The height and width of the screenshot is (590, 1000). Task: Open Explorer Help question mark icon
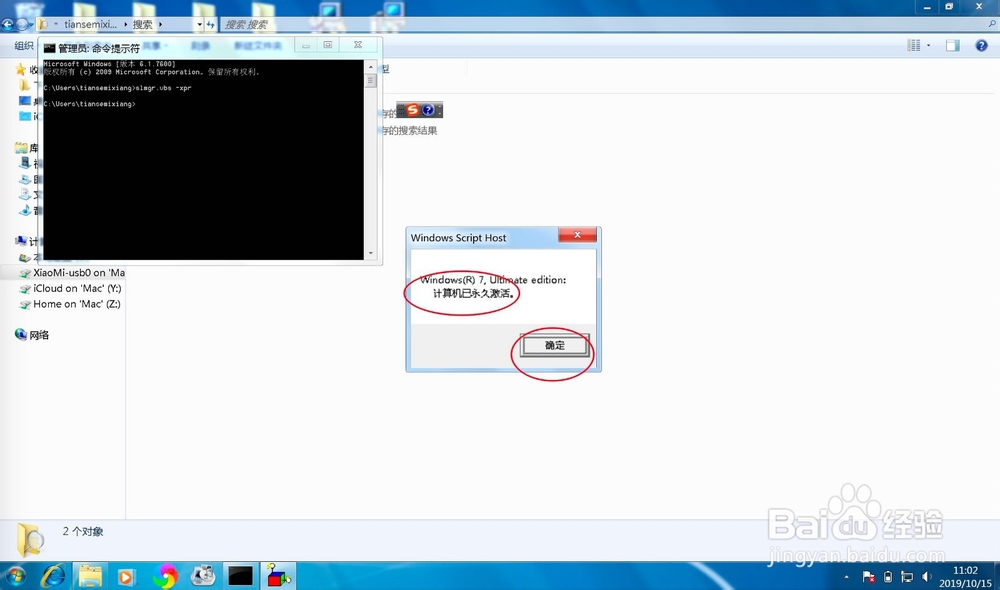point(982,45)
